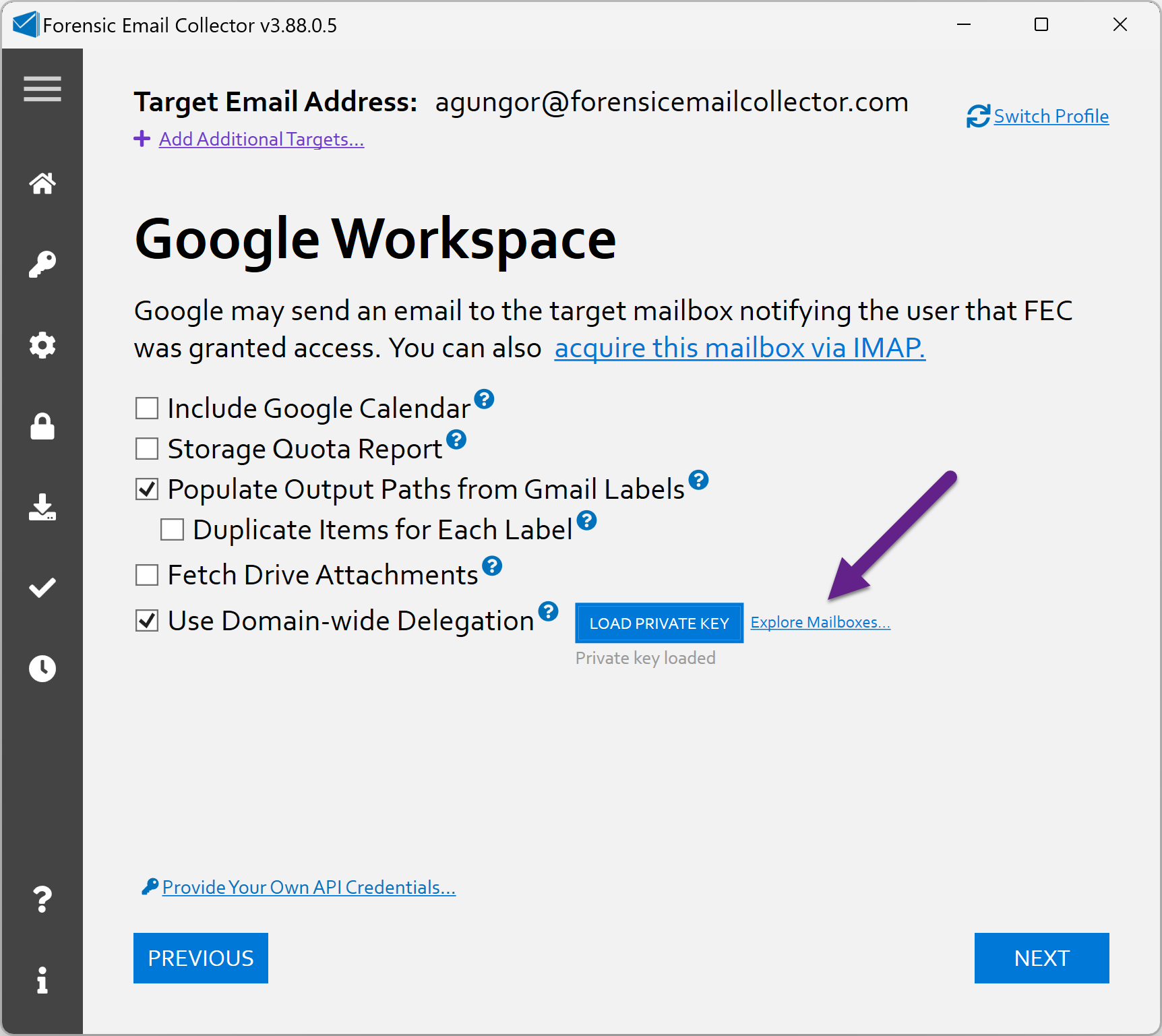This screenshot has height=1036, width=1162.
Task: Click help icon beside Fetch Drive Attachments
Action: pyautogui.click(x=492, y=566)
